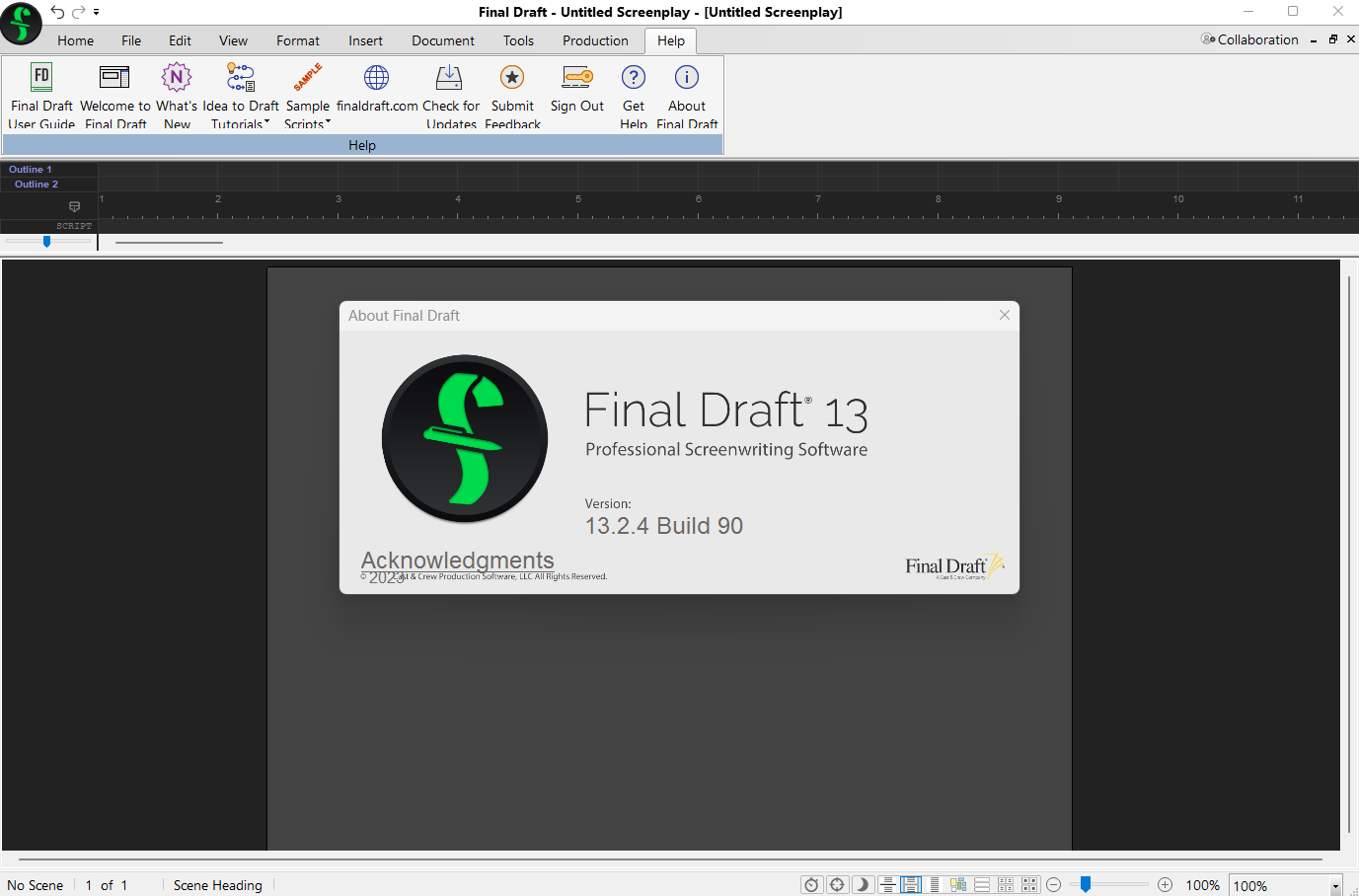Click the 1 of 1 page indicator

tap(107, 885)
